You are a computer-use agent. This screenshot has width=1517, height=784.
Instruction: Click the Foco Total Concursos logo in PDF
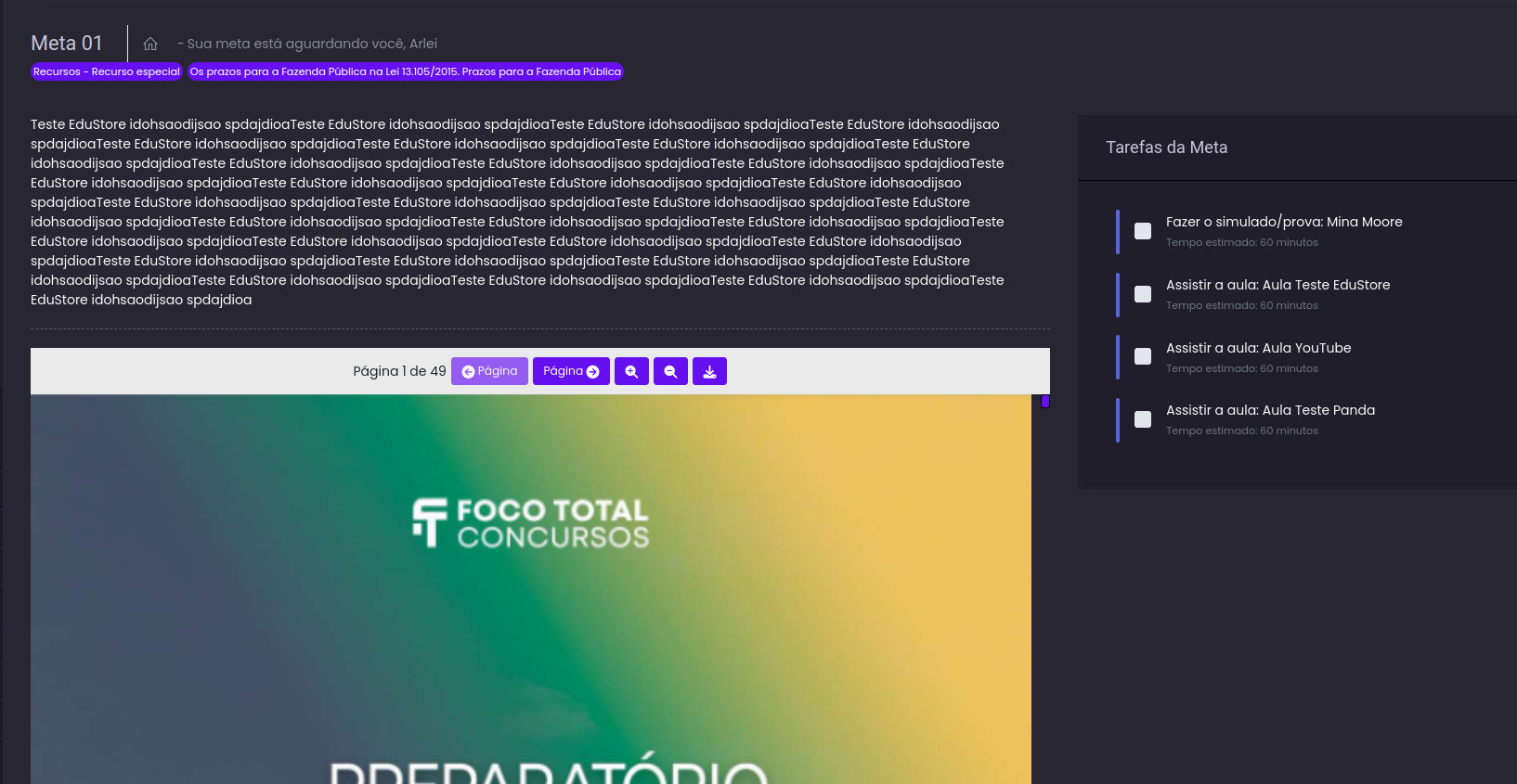pyautogui.click(x=530, y=523)
